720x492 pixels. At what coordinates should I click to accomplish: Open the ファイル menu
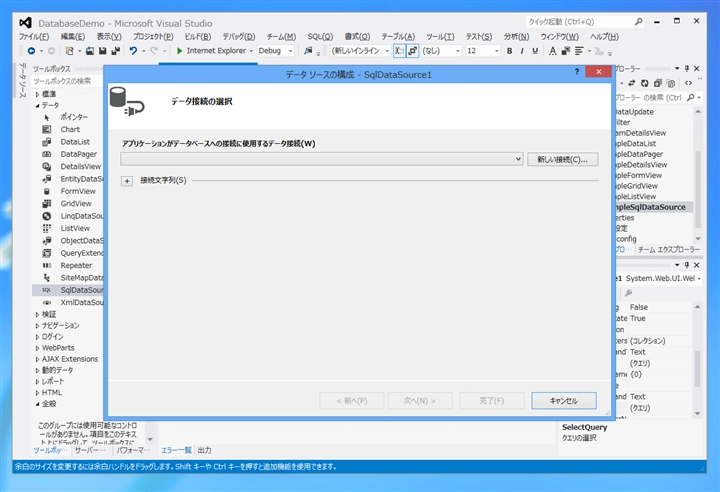pos(34,37)
